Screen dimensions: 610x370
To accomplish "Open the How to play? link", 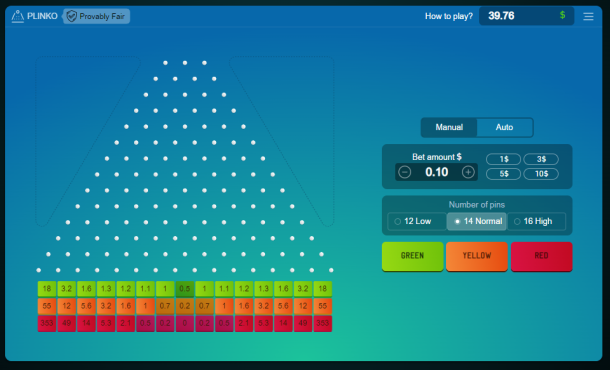I will [449, 16].
